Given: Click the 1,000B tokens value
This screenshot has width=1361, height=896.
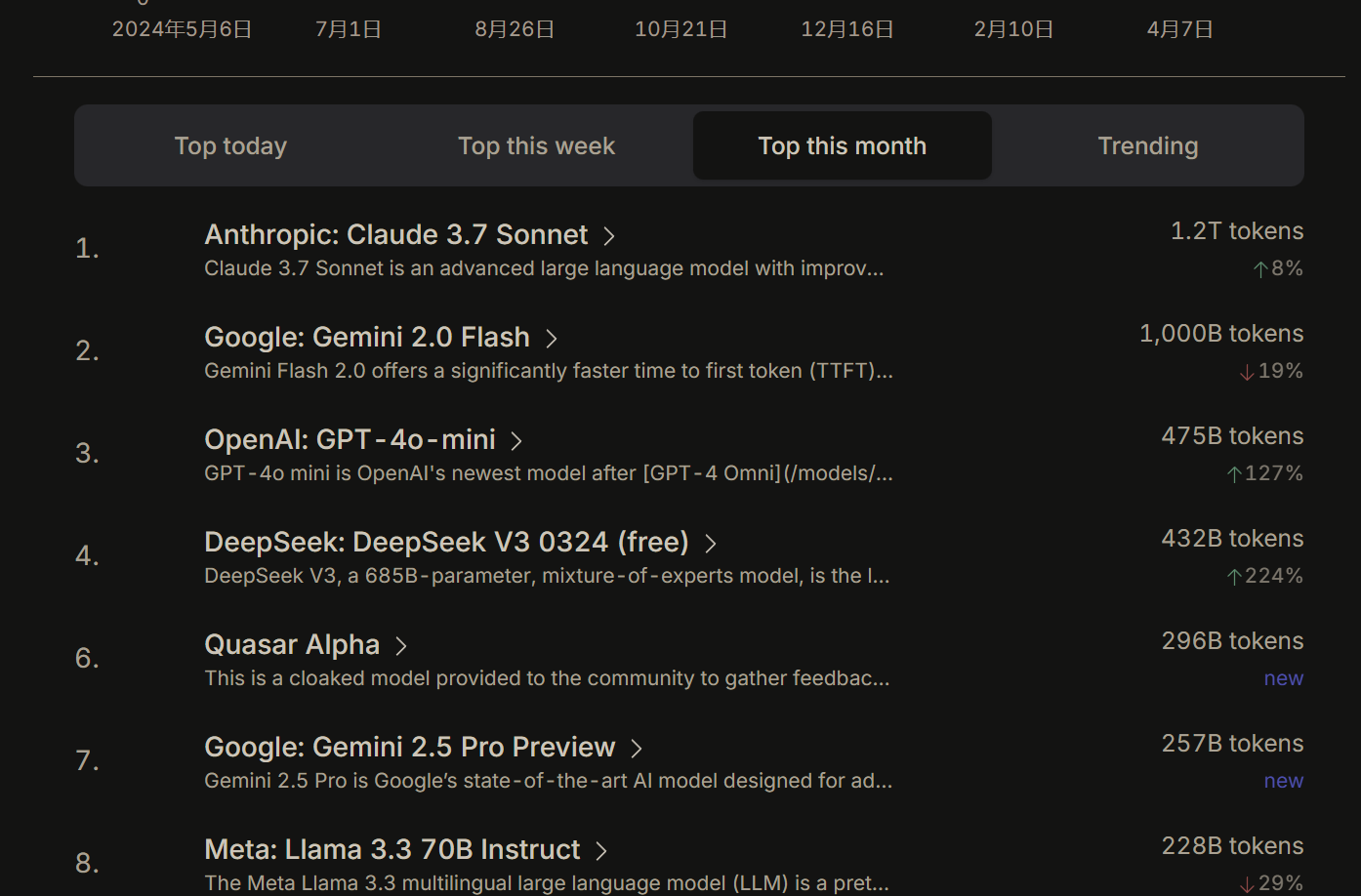Looking at the screenshot, I should click(x=1221, y=334).
